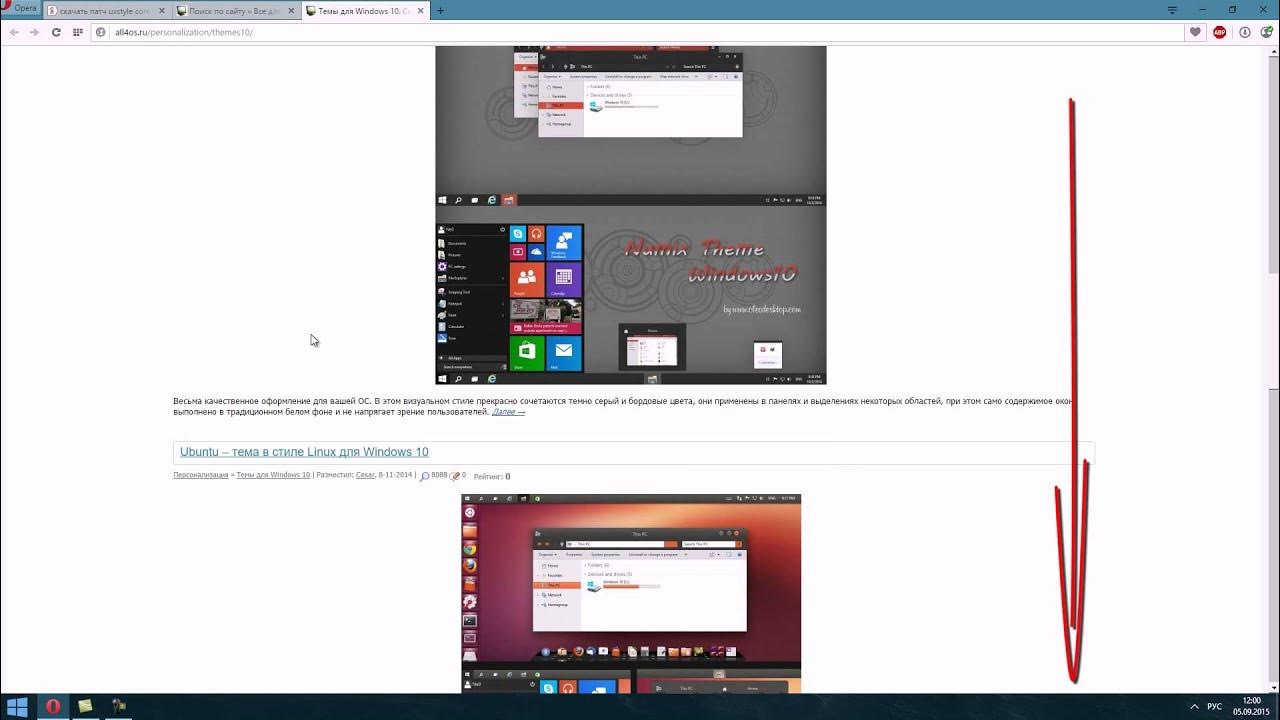Reload the current page
The width and height of the screenshot is (1280, 720).
point(56,32)
